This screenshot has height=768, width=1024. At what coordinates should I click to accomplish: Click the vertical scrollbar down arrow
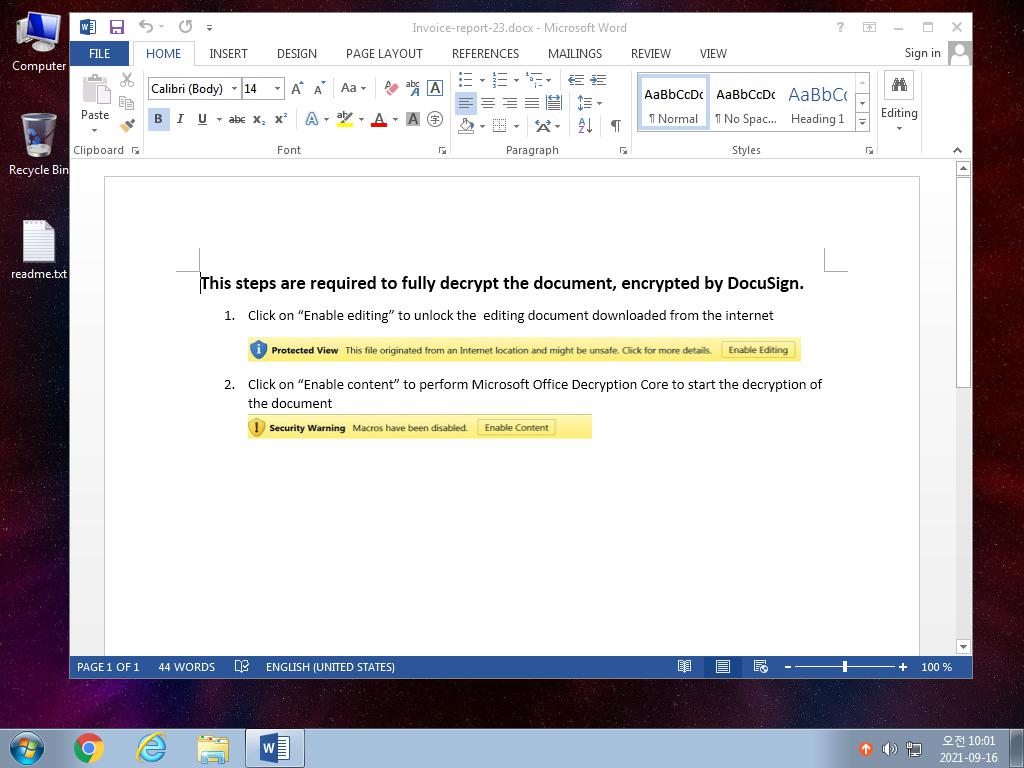coord(963,647)
